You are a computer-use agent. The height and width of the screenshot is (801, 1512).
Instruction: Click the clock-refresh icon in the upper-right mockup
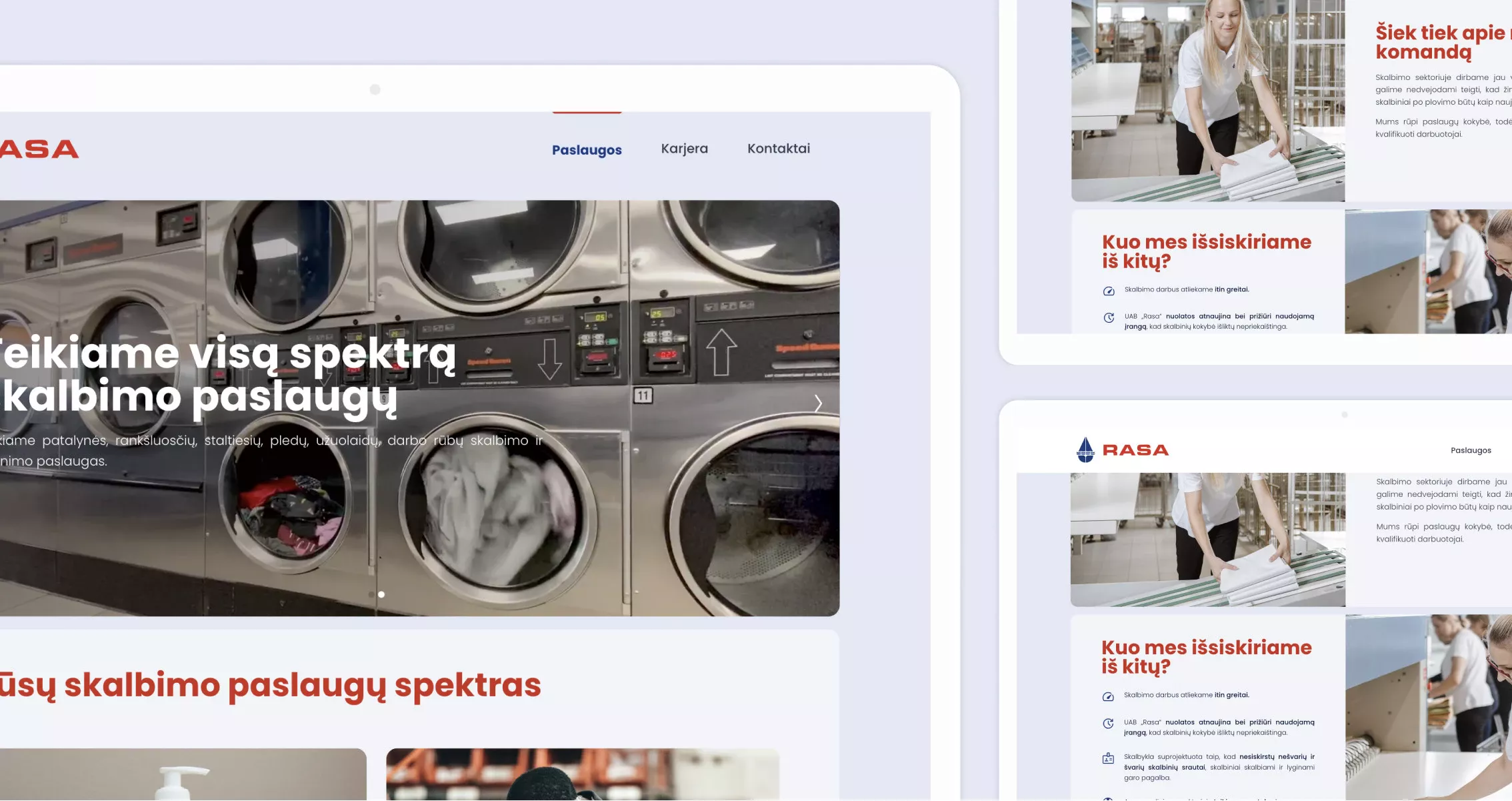(x=1109, y=318)
